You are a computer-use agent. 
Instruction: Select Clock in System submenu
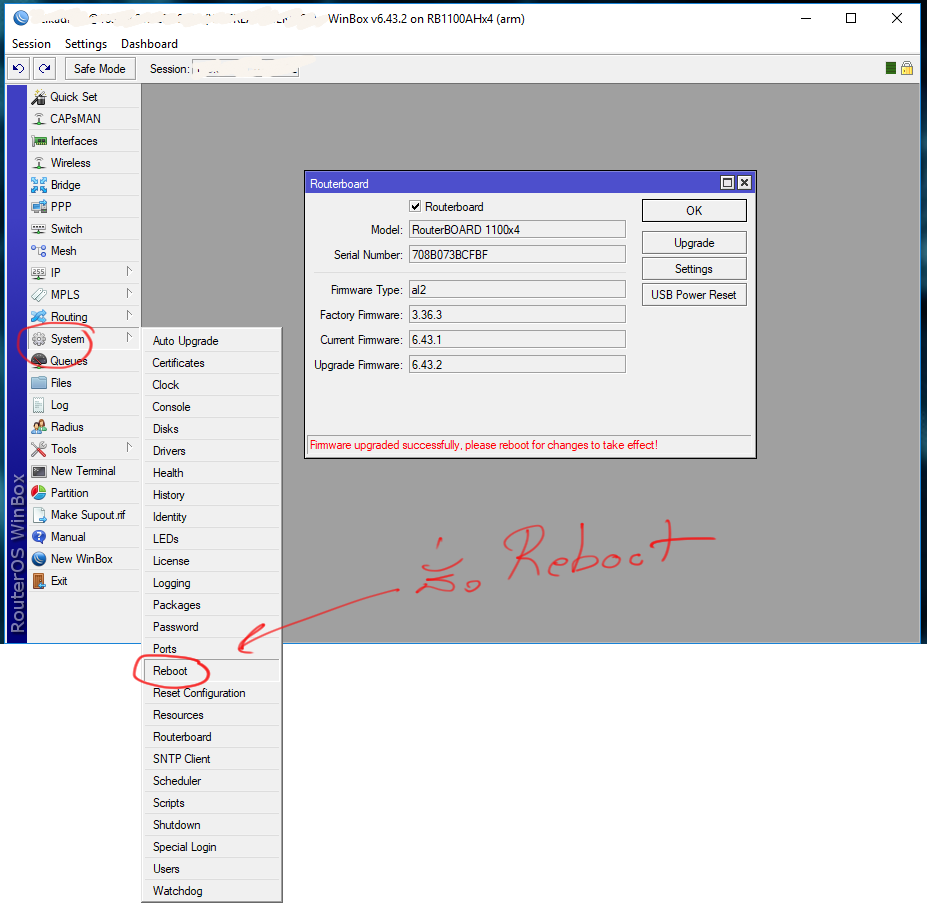[x=212, y=385]
